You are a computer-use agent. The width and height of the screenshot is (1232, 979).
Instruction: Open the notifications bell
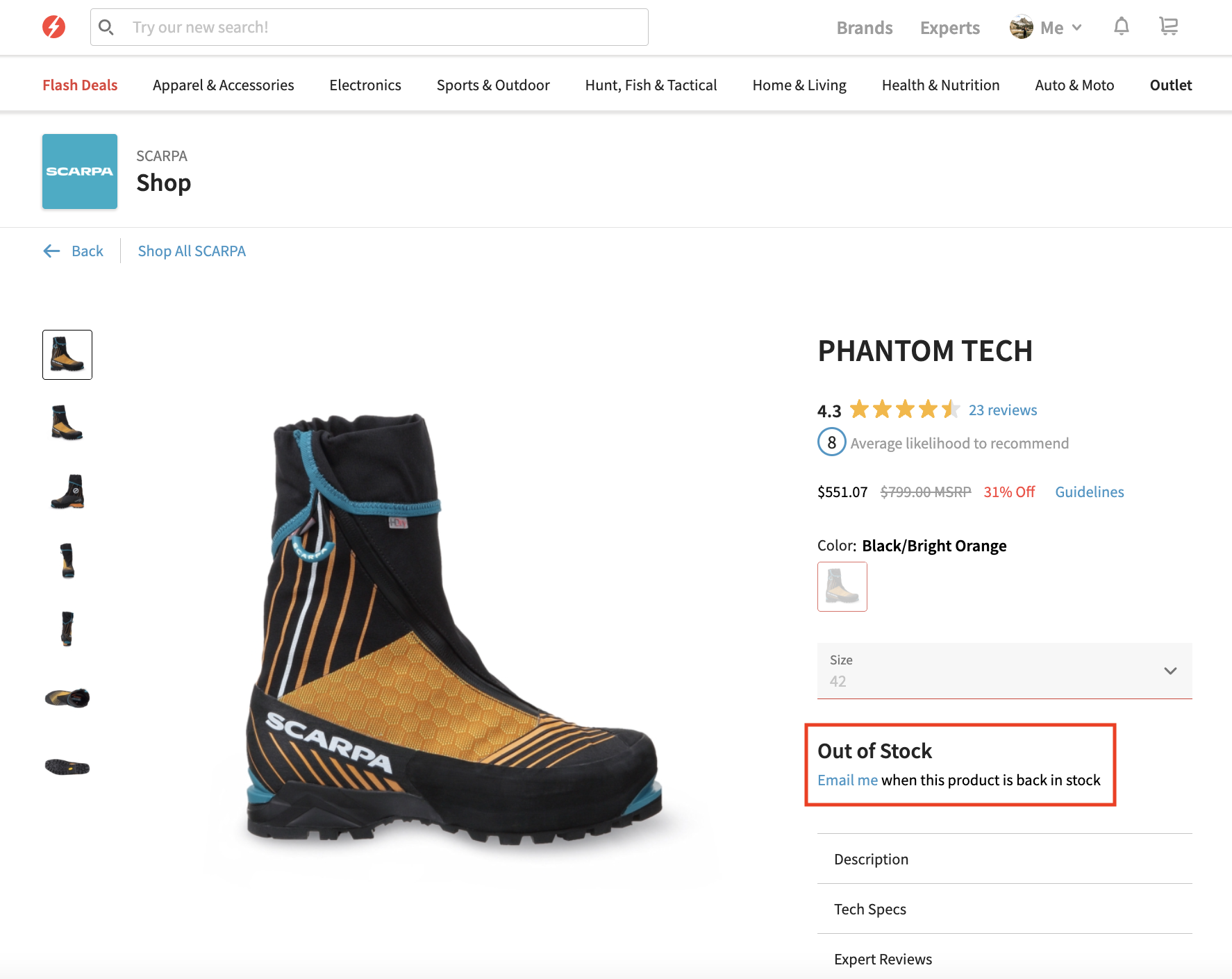click(1121, 27)
